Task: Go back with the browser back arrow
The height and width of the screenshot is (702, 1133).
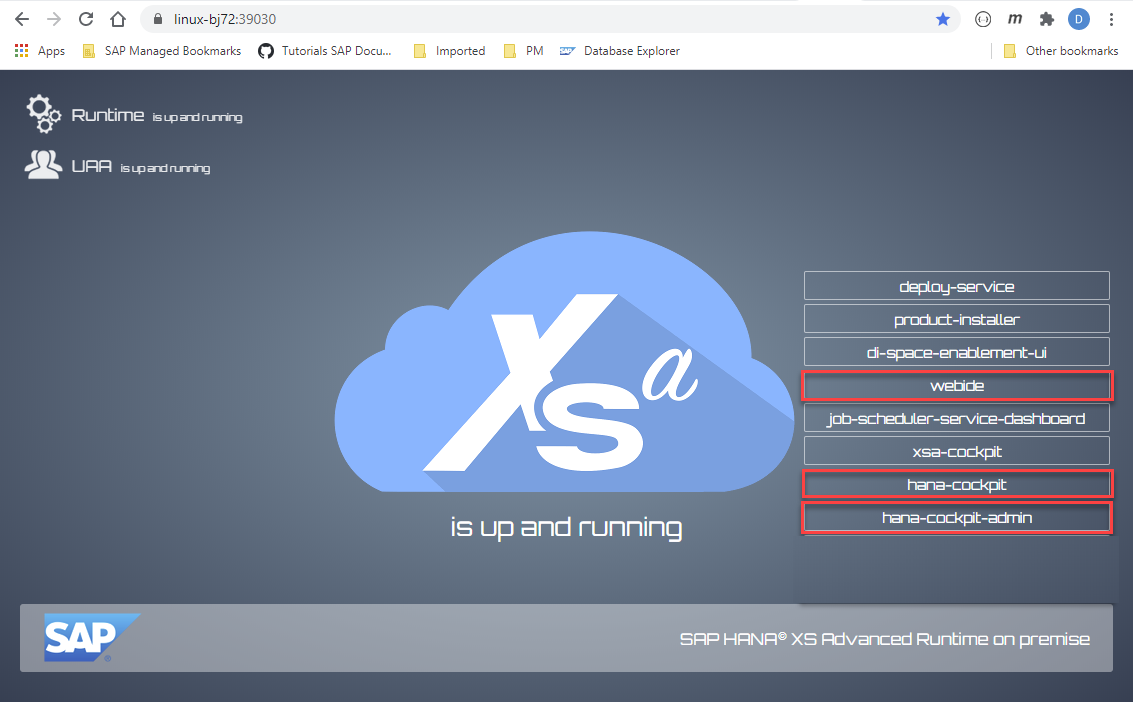Action: 22,20
